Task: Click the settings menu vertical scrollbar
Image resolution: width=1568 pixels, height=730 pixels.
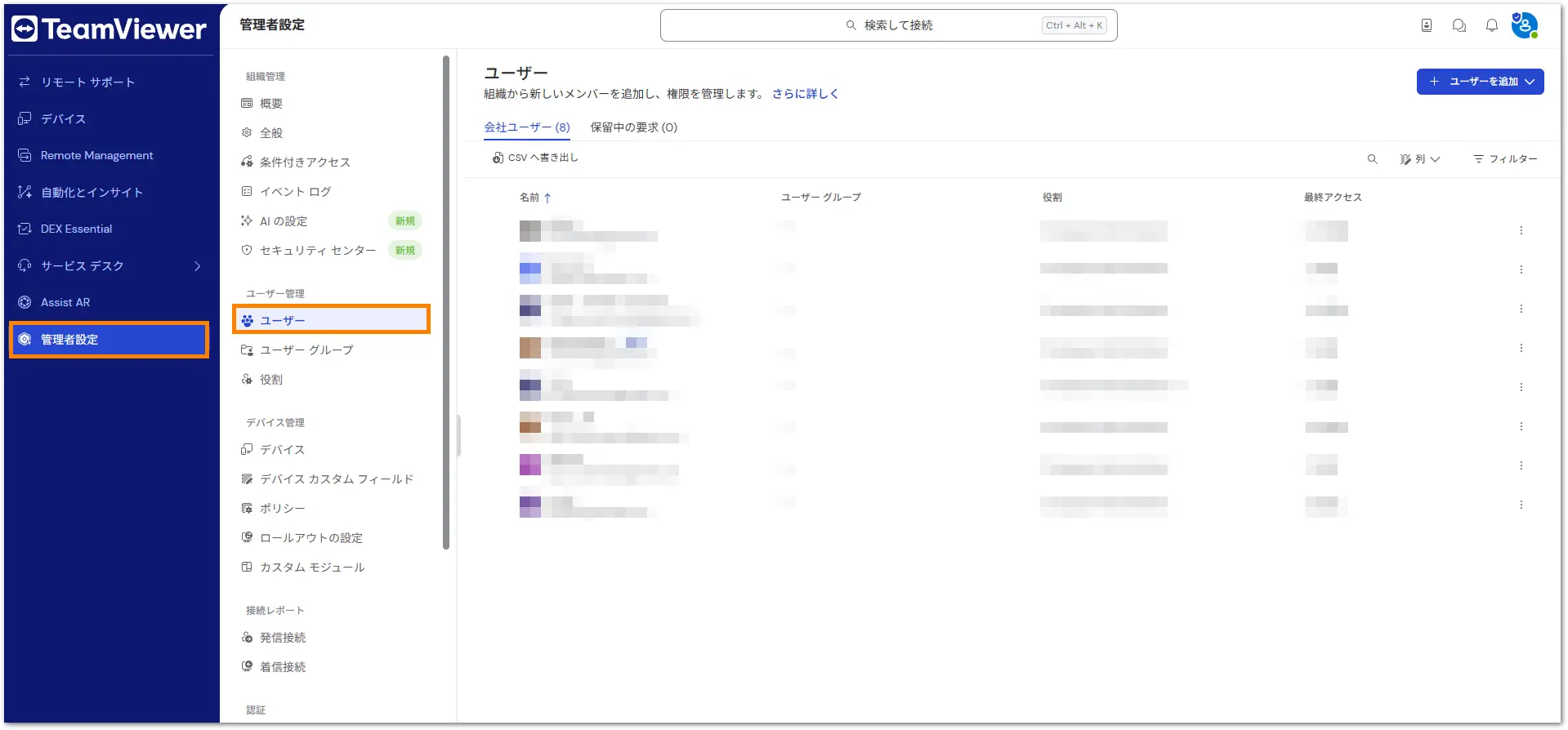Action: (x=446, y=302)
